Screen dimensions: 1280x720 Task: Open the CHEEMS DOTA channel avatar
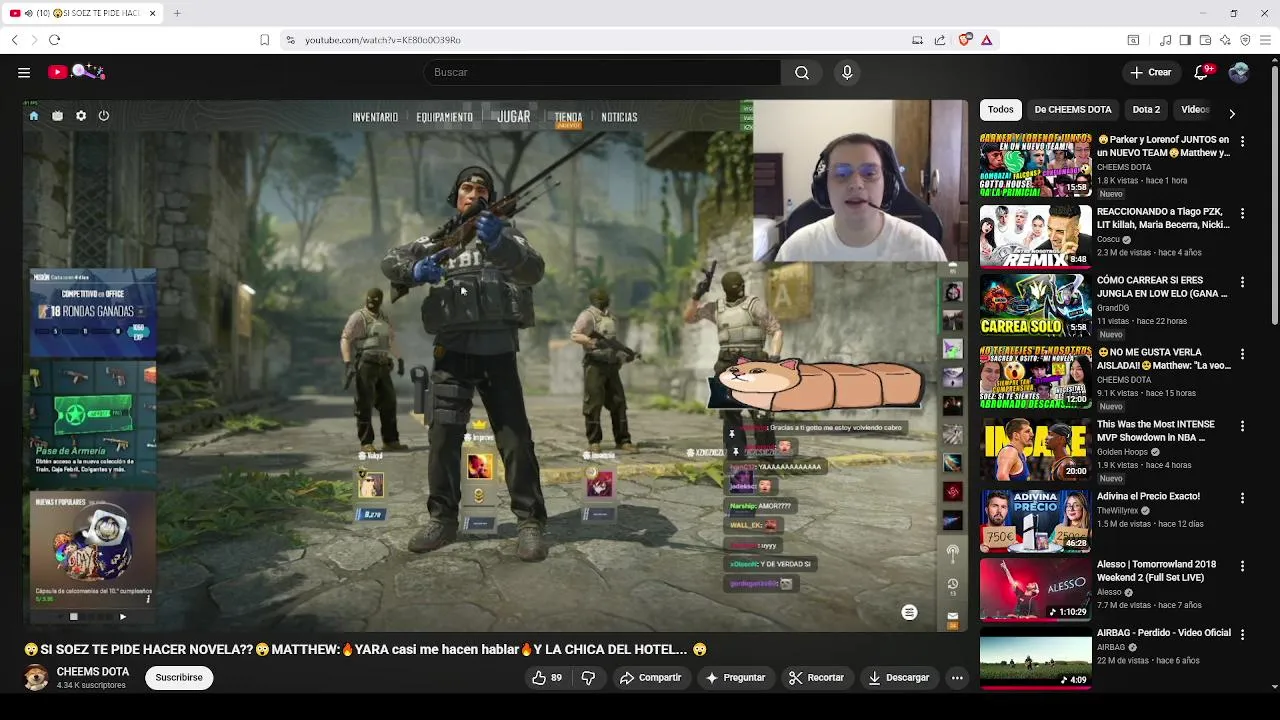pos(36,678)
